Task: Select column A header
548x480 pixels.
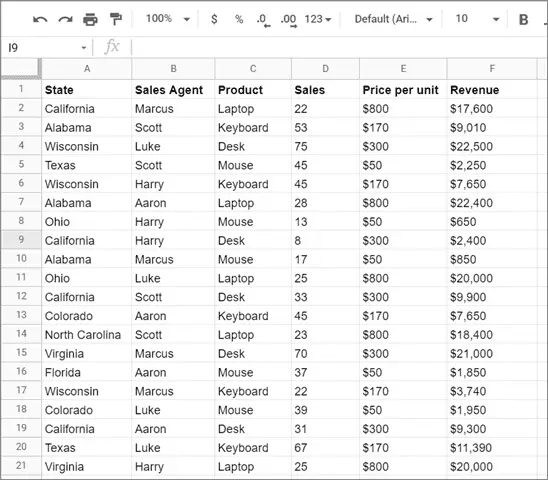Action: 87,69
